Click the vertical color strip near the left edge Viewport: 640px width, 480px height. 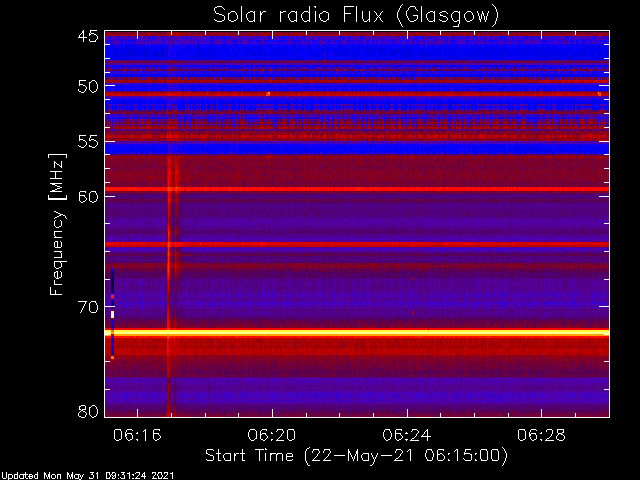coord(112,313)
